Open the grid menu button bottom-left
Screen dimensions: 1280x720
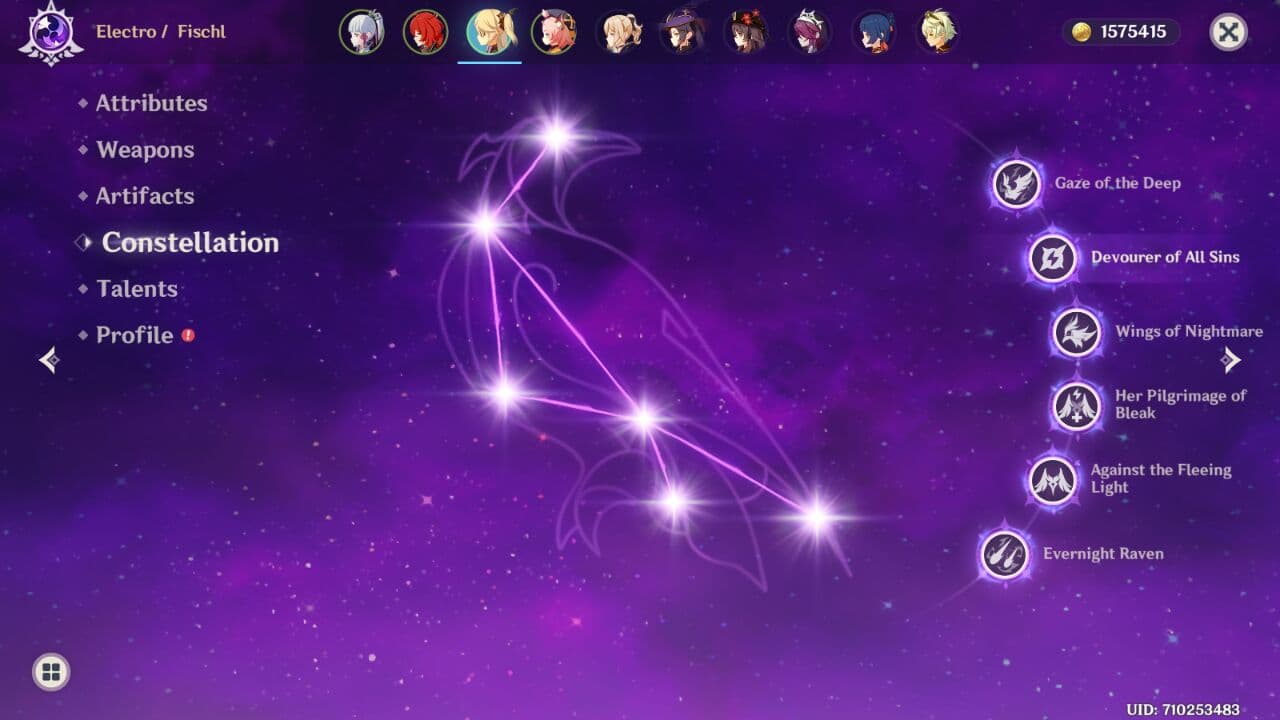(51, 671)
